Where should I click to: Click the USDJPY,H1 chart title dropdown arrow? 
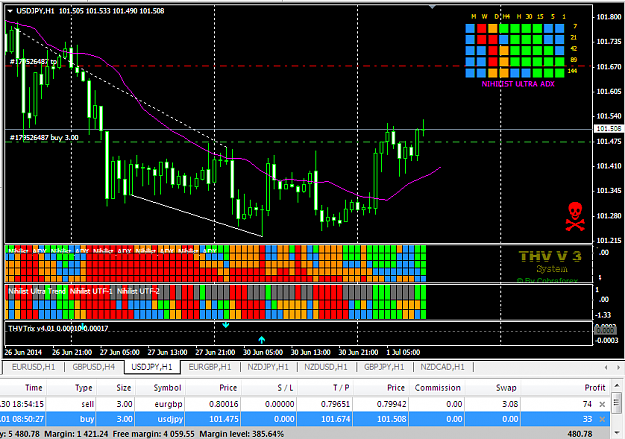pos(10,11)
